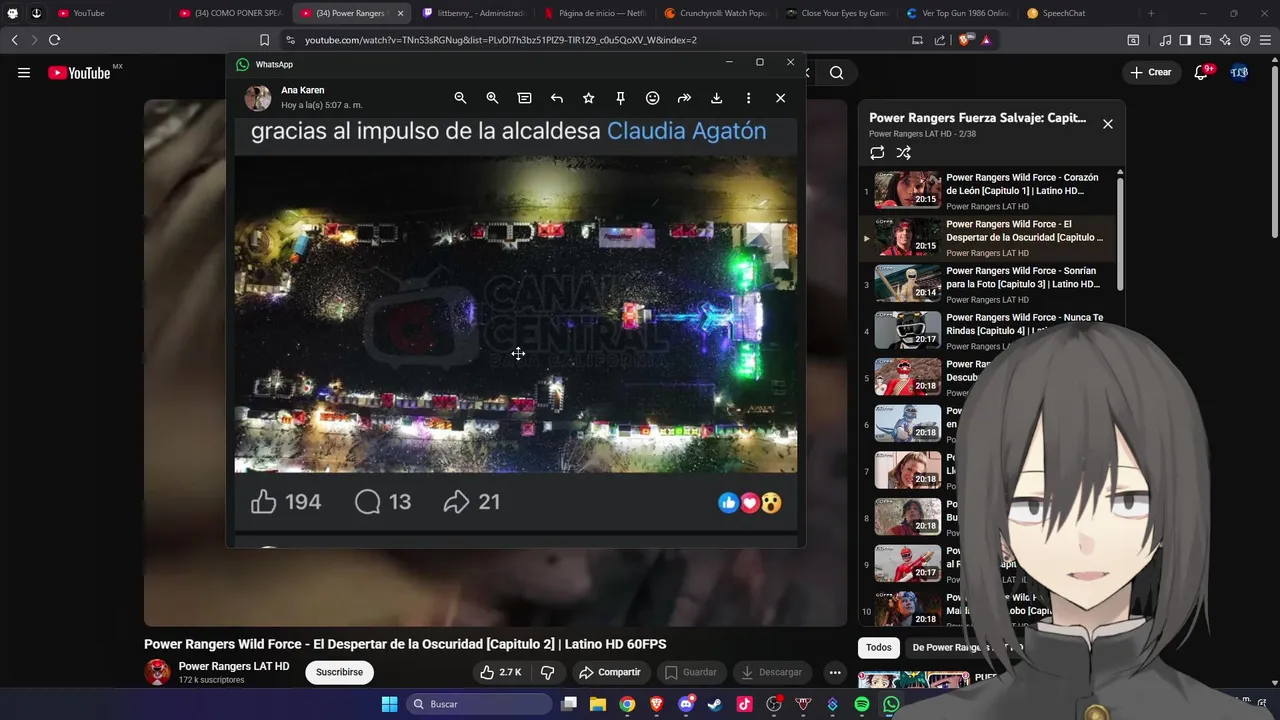Switch to Crunchyroll browser tab
Image resolution: width=1280 pixels, height=720 pixels.
tap(717, 13)
